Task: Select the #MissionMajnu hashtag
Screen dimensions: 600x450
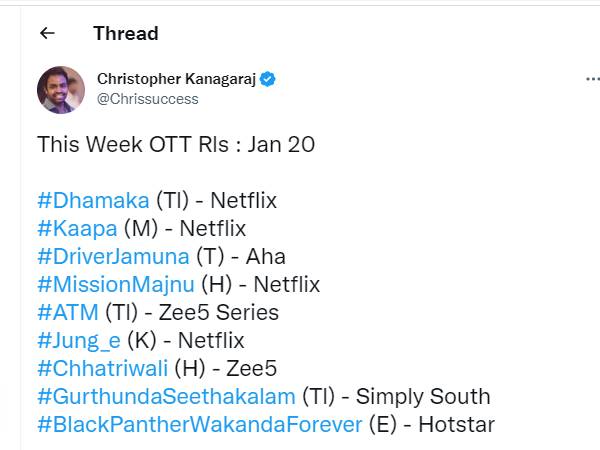Action: [x=116, y=284]
